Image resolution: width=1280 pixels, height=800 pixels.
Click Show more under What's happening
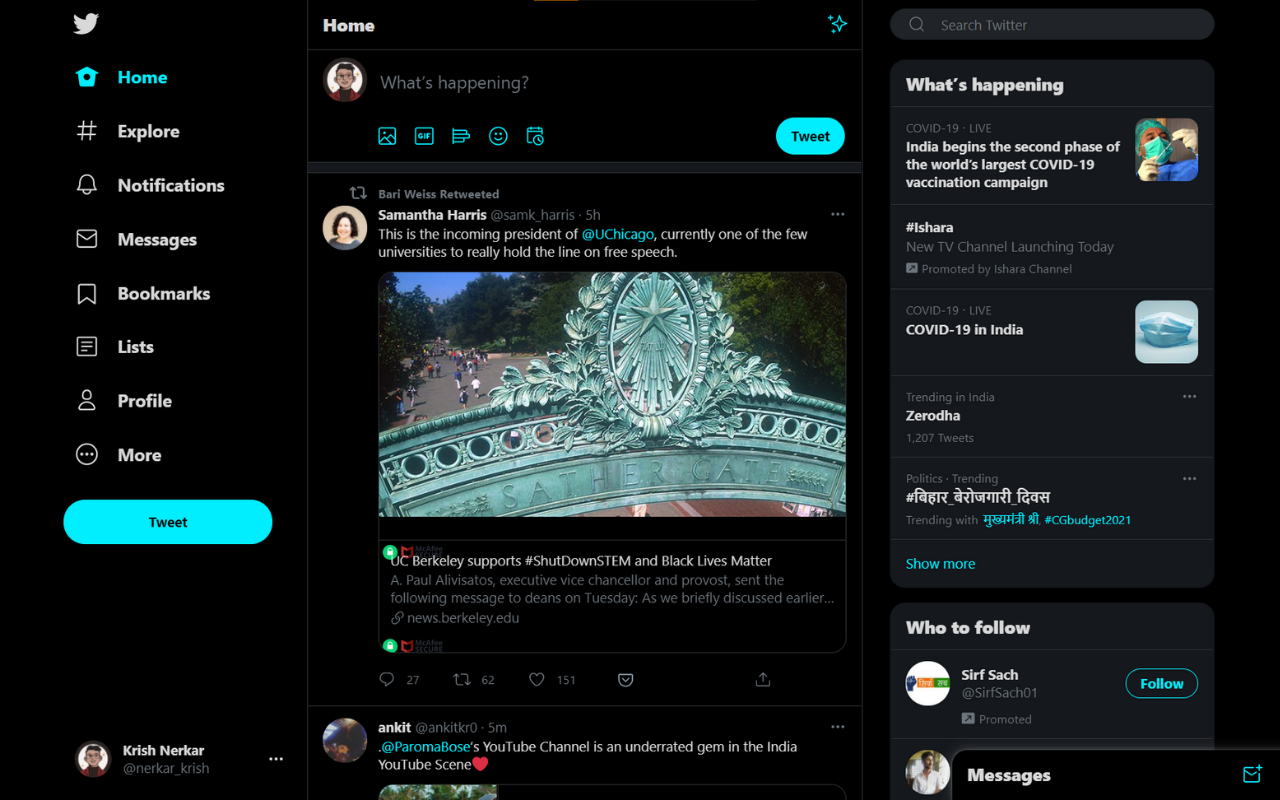coord(941,564)
